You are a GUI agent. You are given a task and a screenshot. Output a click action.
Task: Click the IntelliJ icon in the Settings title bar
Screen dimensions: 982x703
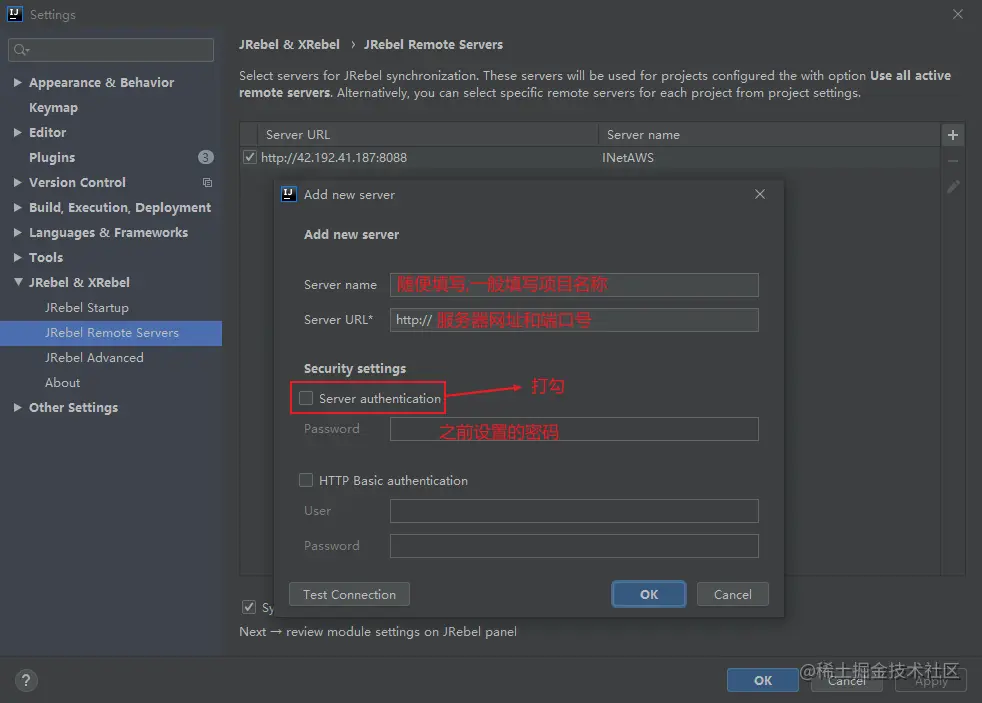[14, 14]
